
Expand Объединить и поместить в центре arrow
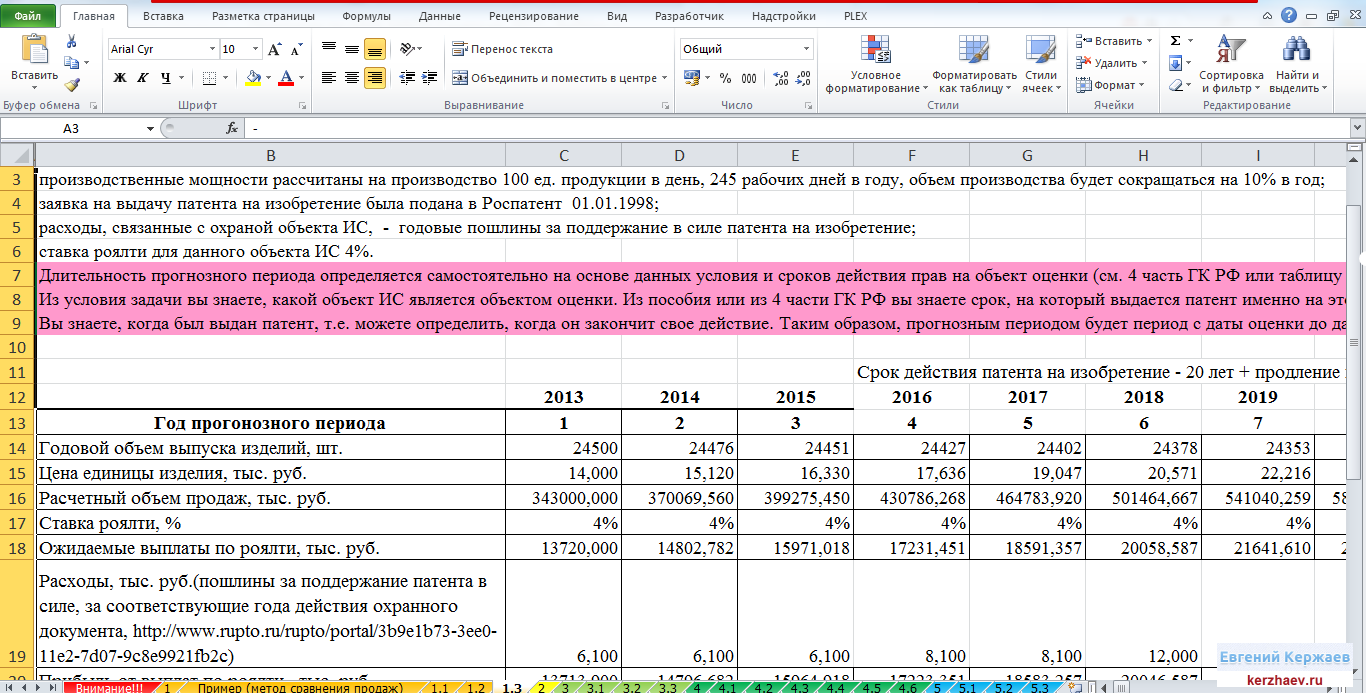pyautogui.click(x=664, y=78)
